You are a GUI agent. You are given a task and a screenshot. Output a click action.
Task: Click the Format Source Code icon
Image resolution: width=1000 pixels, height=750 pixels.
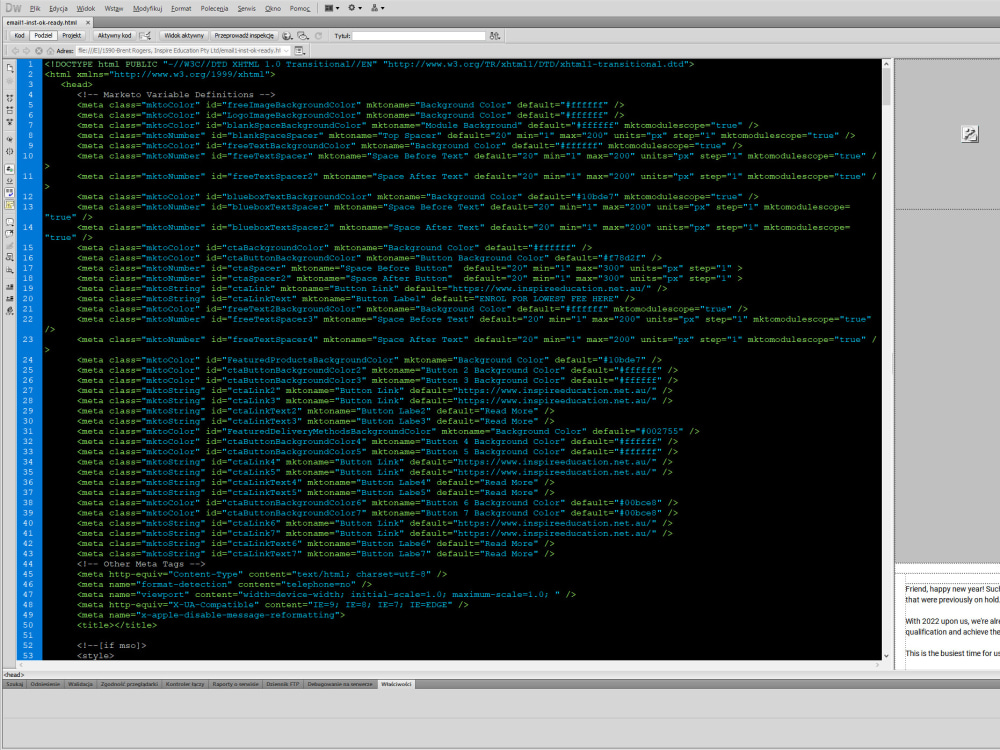click(x=10, y=311)
